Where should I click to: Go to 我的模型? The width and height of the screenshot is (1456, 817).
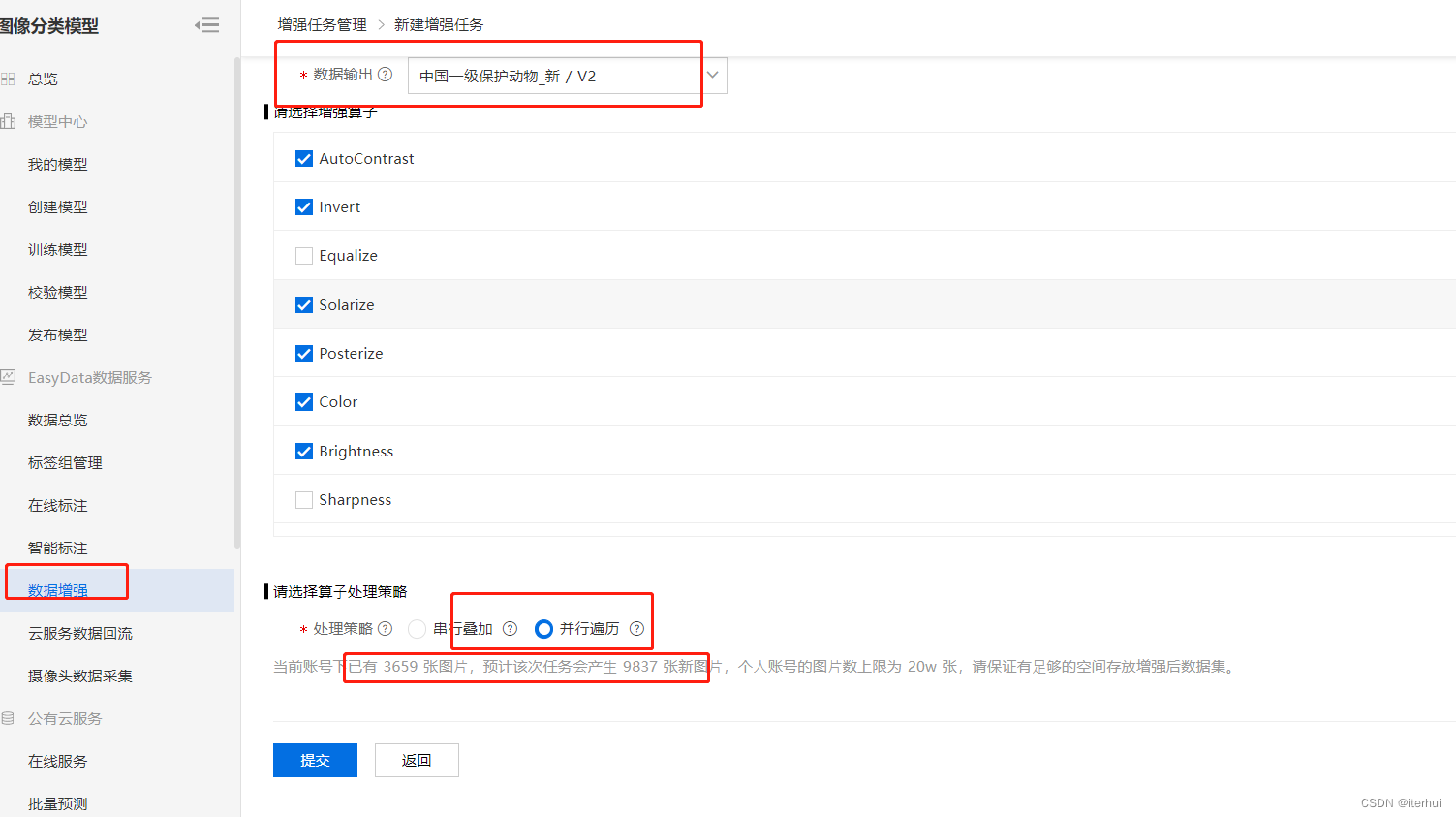(x=58, y=164)
